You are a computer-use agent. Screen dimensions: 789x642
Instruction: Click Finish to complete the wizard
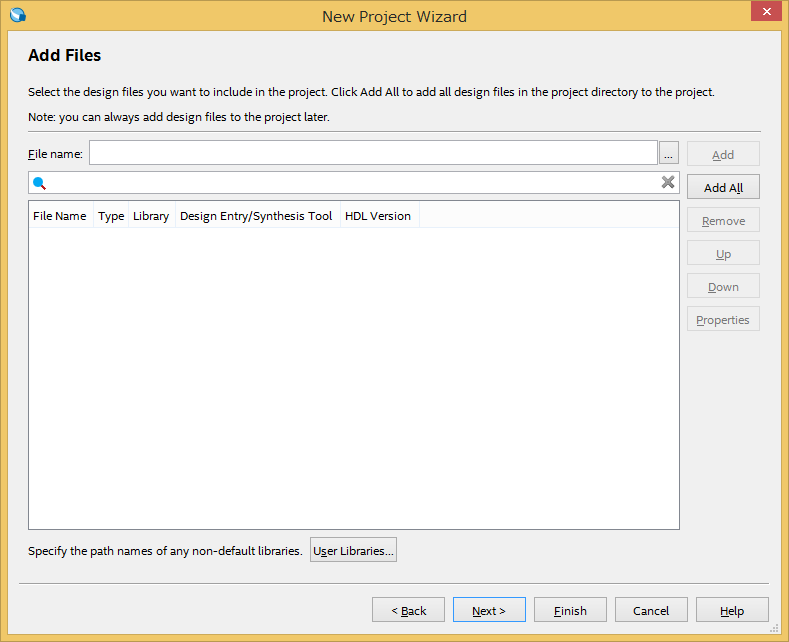[570, 610]
